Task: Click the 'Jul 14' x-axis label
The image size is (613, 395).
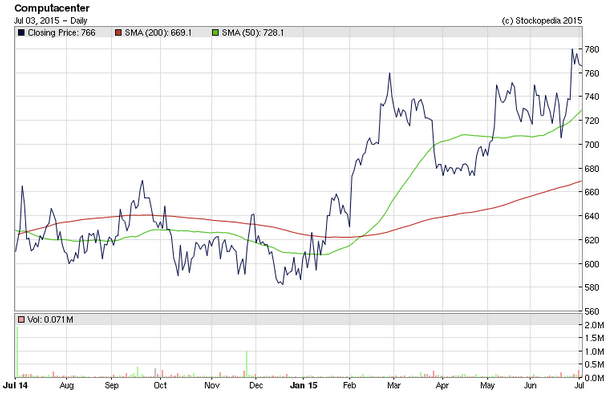Action: [16, 385]
